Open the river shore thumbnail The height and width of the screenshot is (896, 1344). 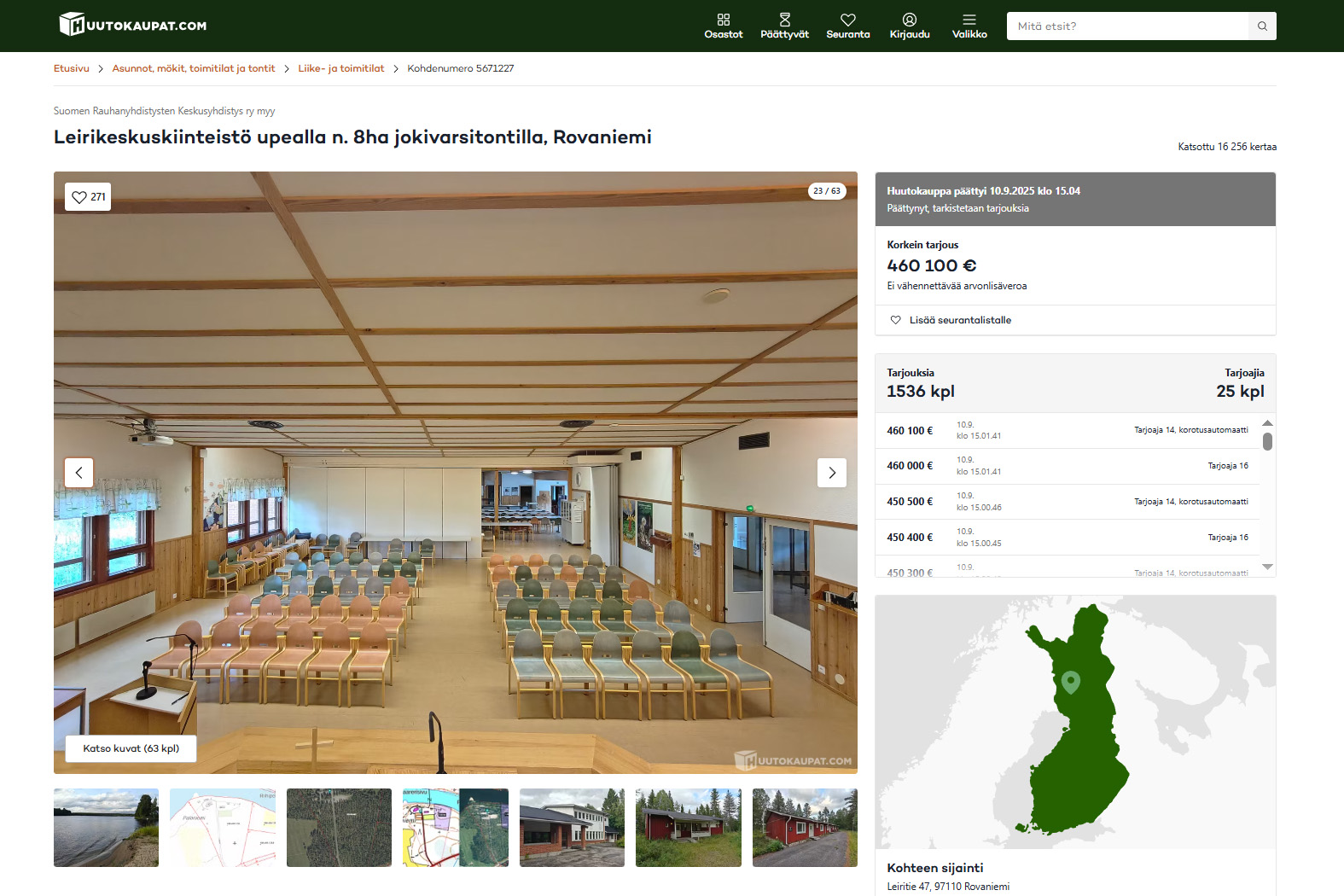coord(106,828)
